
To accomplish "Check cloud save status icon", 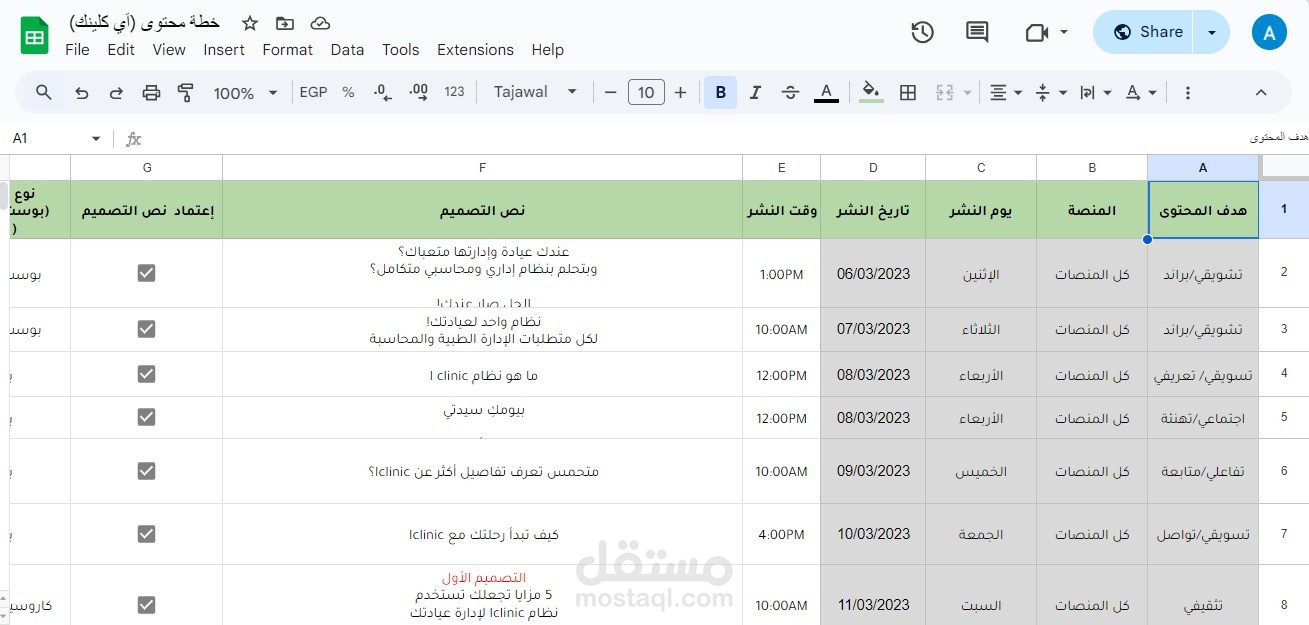I will point(320,23).
